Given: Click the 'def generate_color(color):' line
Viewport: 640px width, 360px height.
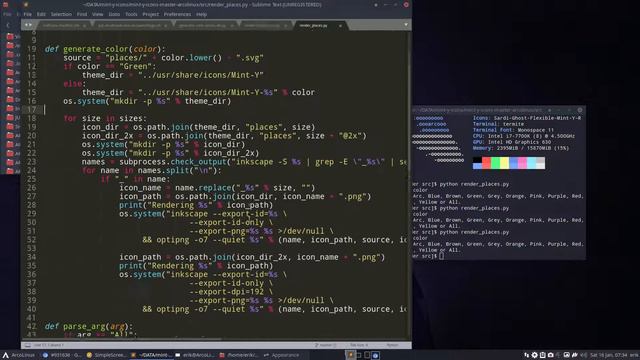Looking at the screenshot, I should 105,49.
